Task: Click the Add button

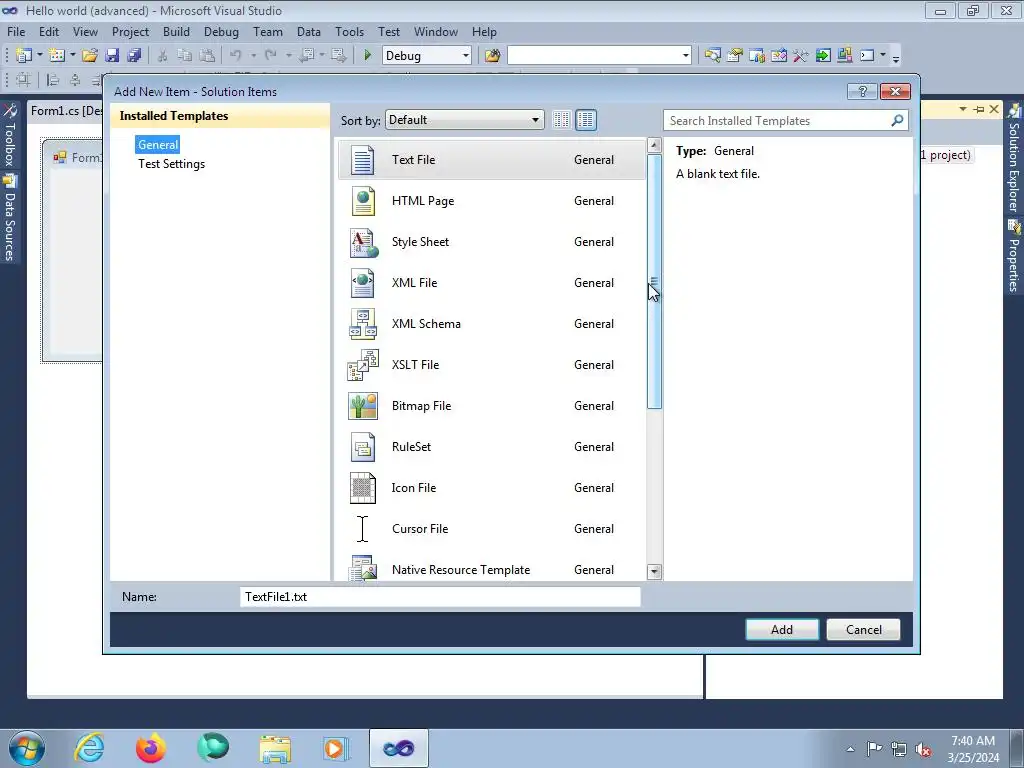Action: (x=782, y=630)
